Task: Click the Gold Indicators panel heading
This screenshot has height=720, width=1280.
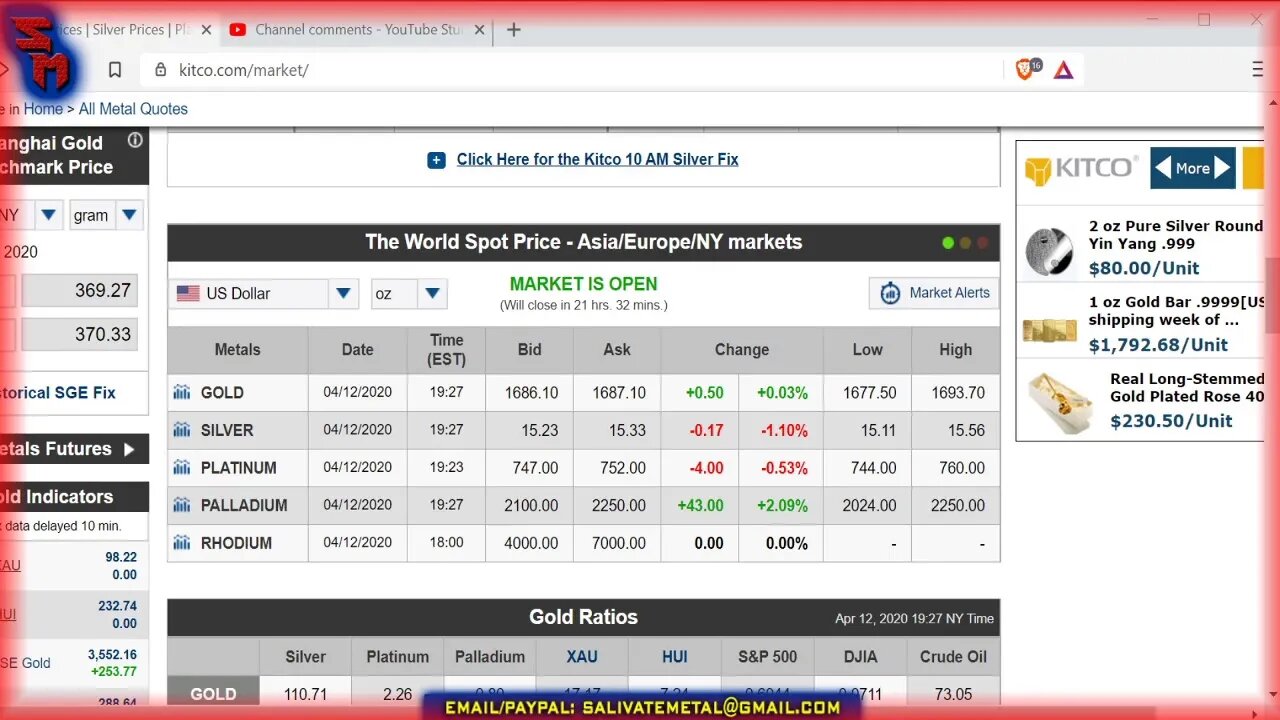Action: 74,497
